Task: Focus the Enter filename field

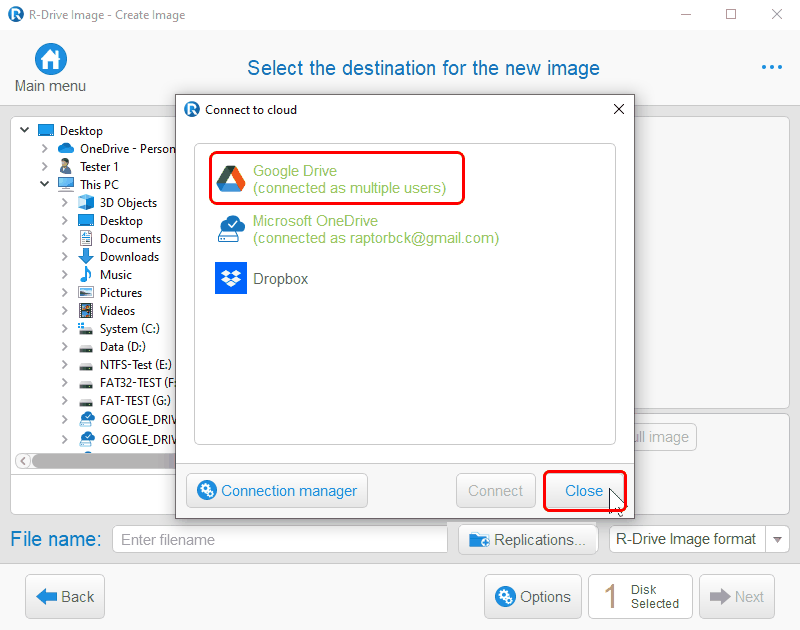Action: (x=280, y=539)
